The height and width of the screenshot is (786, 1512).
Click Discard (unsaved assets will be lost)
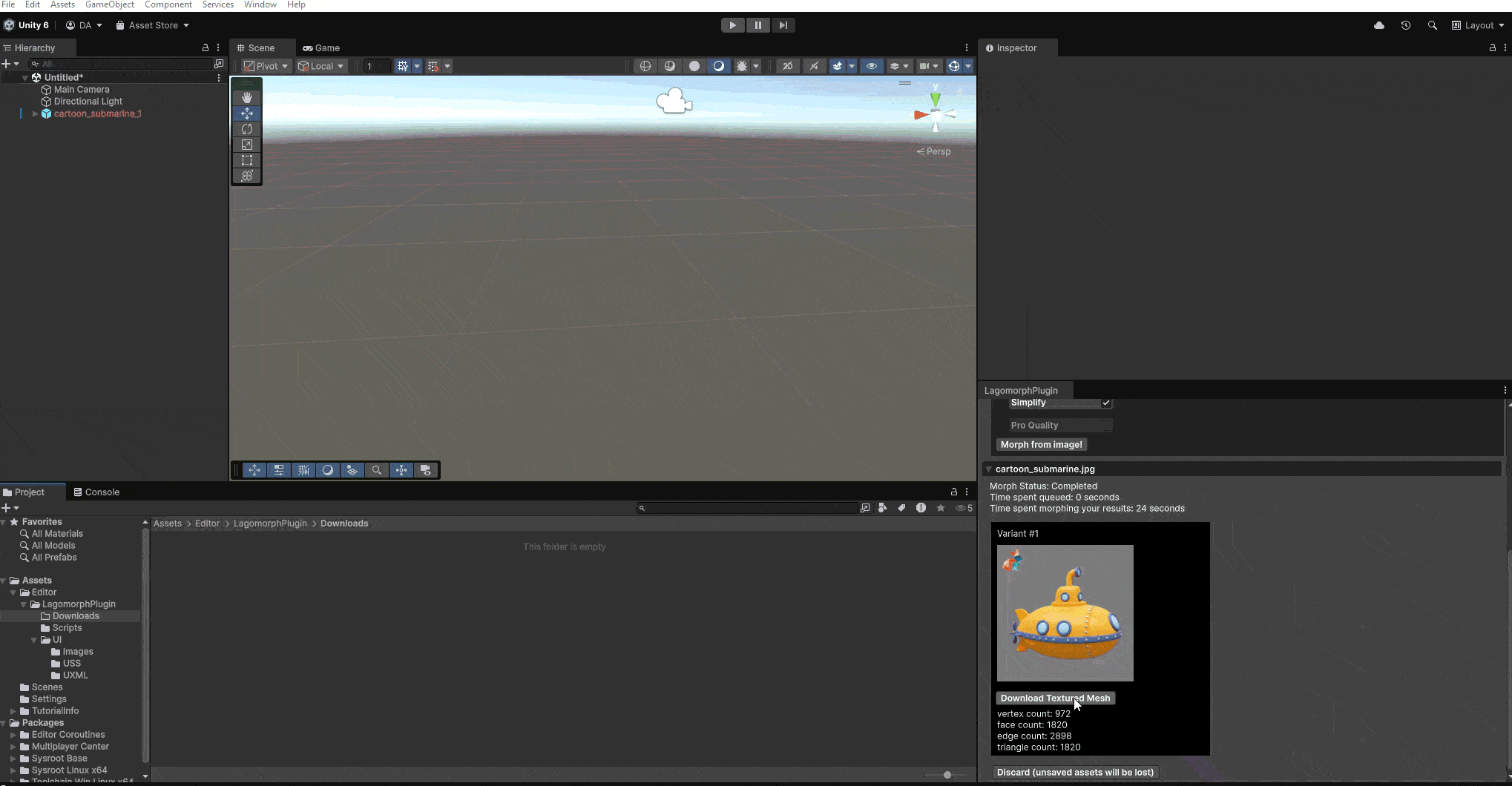[1075, 772]
